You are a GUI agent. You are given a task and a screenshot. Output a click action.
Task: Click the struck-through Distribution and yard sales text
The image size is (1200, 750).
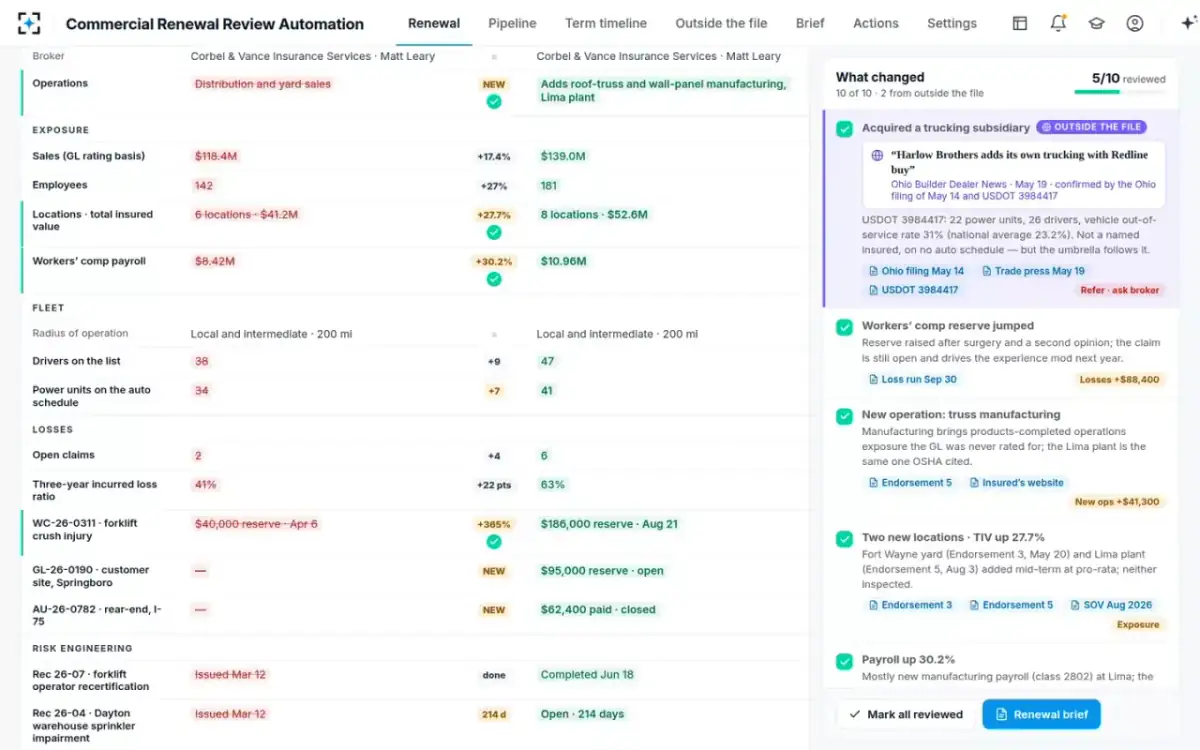263,84
